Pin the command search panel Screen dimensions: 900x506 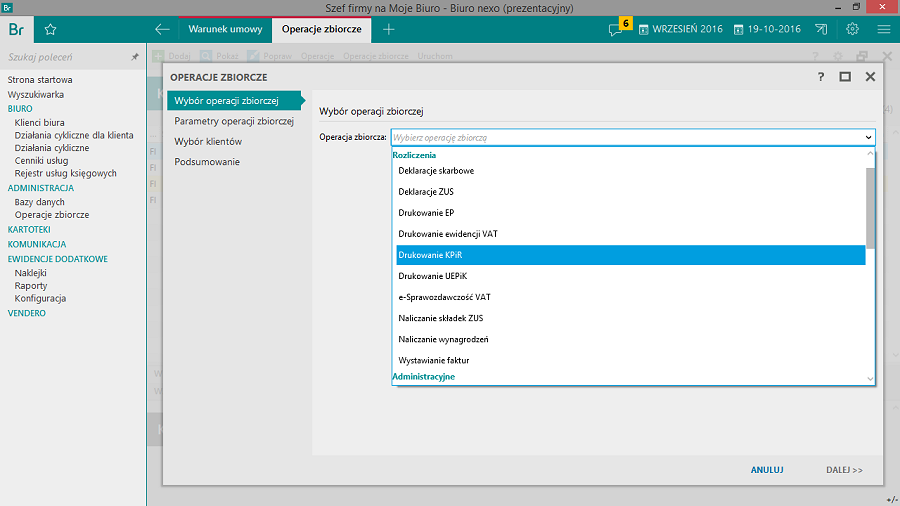coord(135,58)
